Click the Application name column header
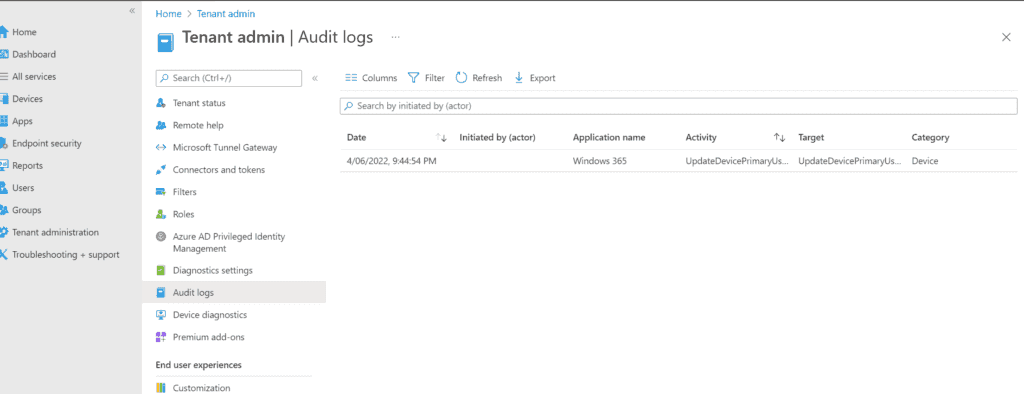1024x394 pixels. (x=609, y=138)
